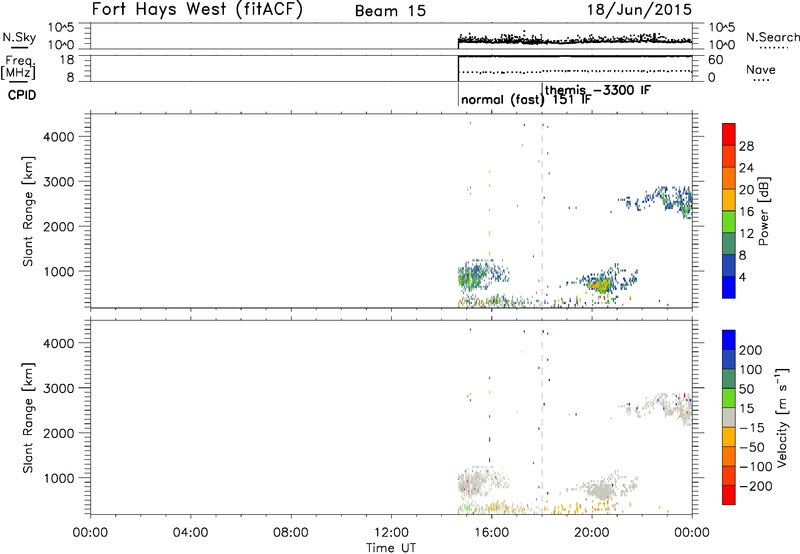Click the 'Nave' legend label
The width and height of the screenshot is (800, 554).
tap(761, 70)
